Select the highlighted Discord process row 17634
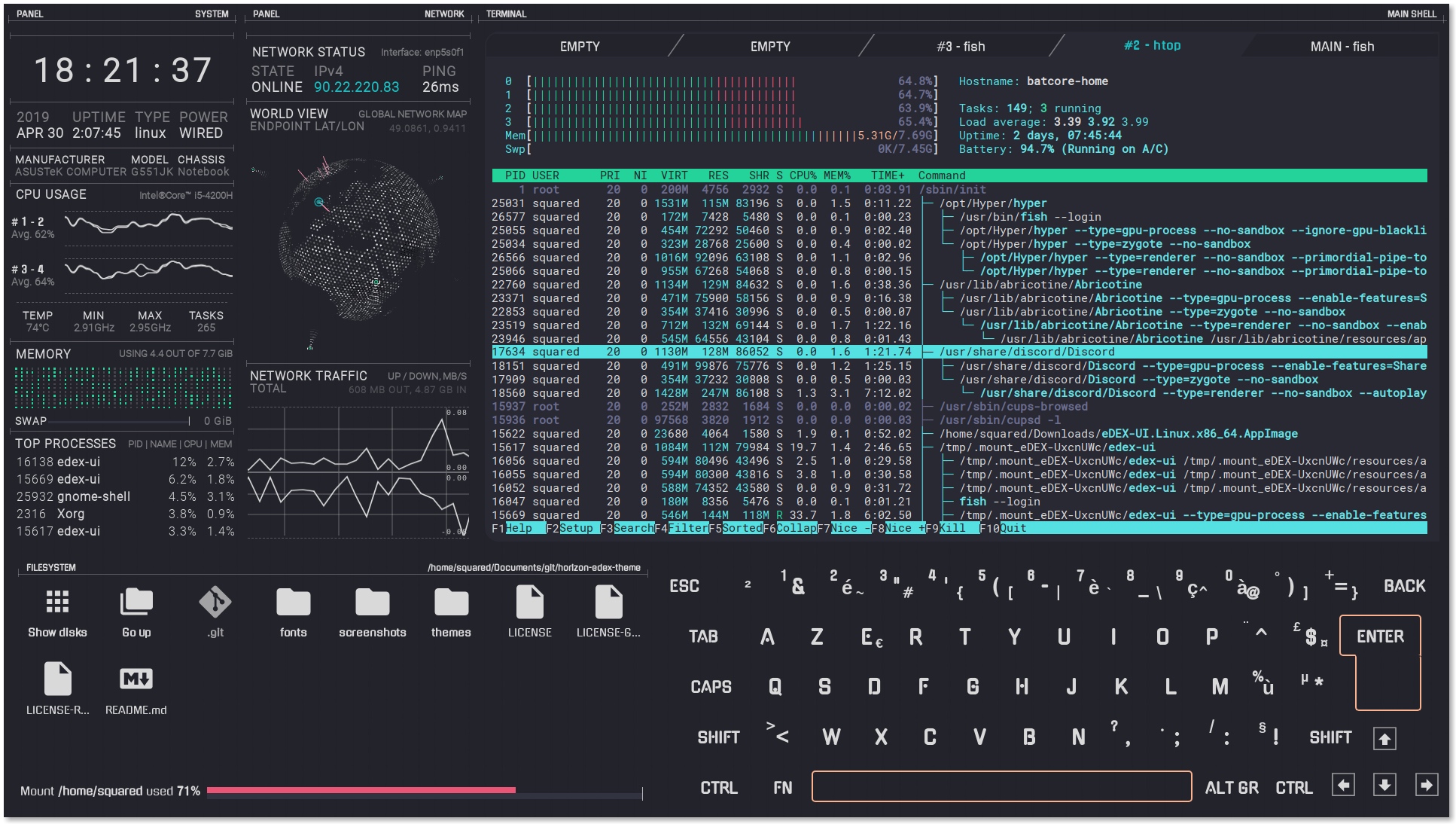 [959, 352]
